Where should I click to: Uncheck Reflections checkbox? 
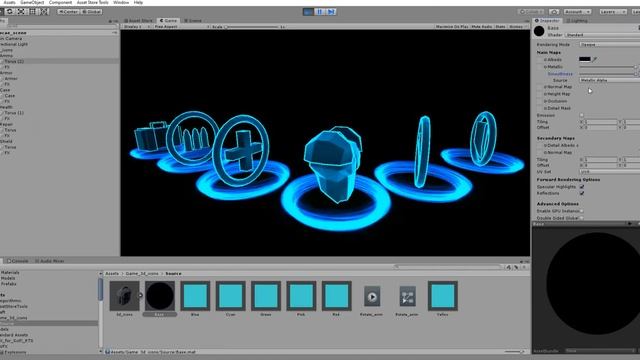pos(582,193)
